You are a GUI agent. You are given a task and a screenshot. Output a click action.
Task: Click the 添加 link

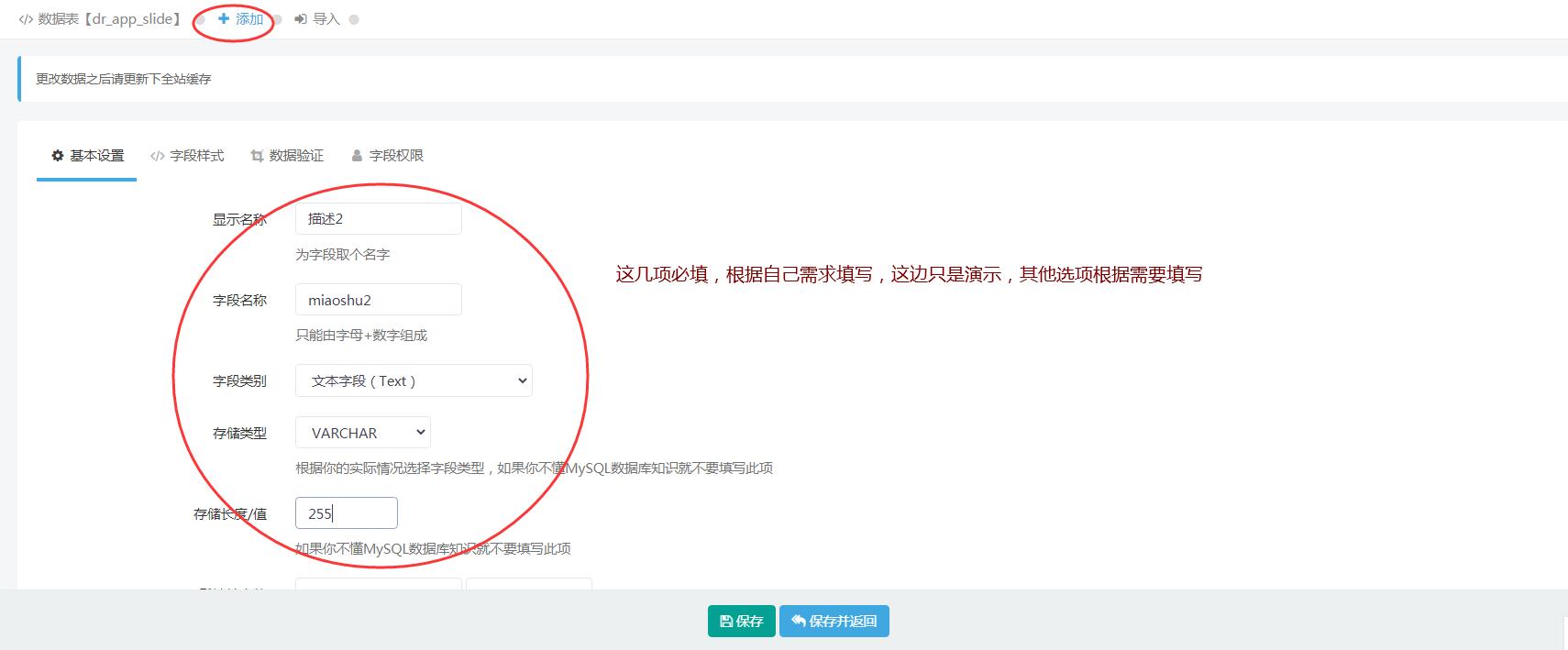240,19
